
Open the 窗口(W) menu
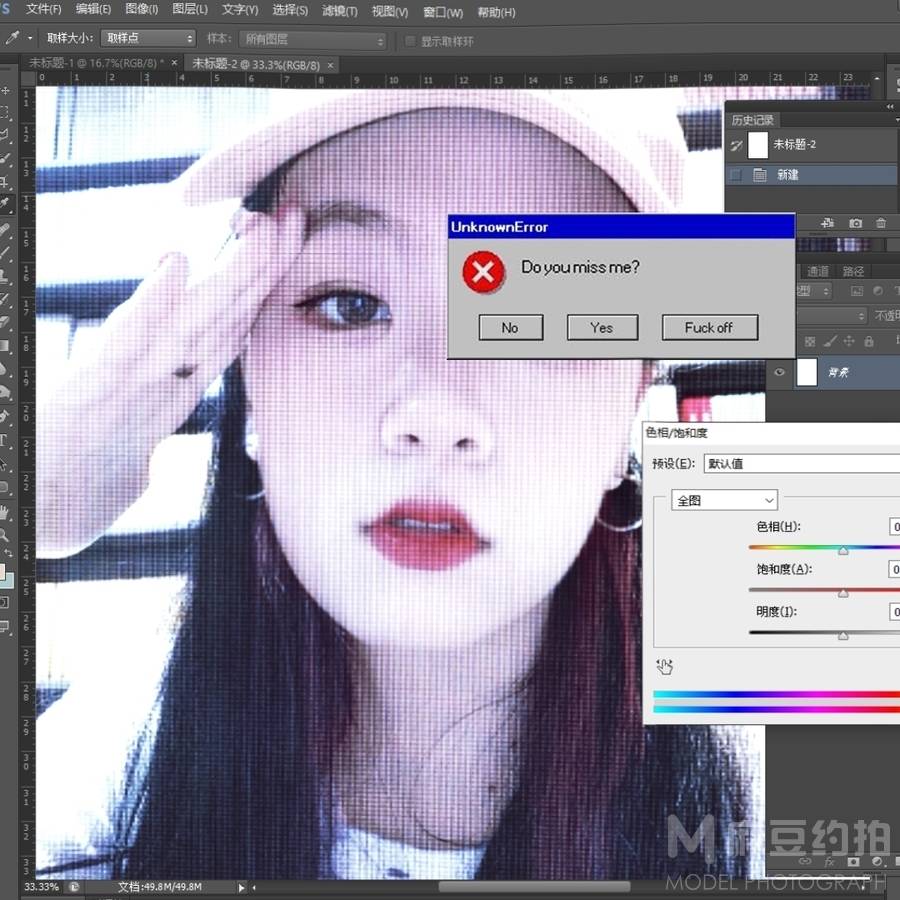tap(443, 11)
